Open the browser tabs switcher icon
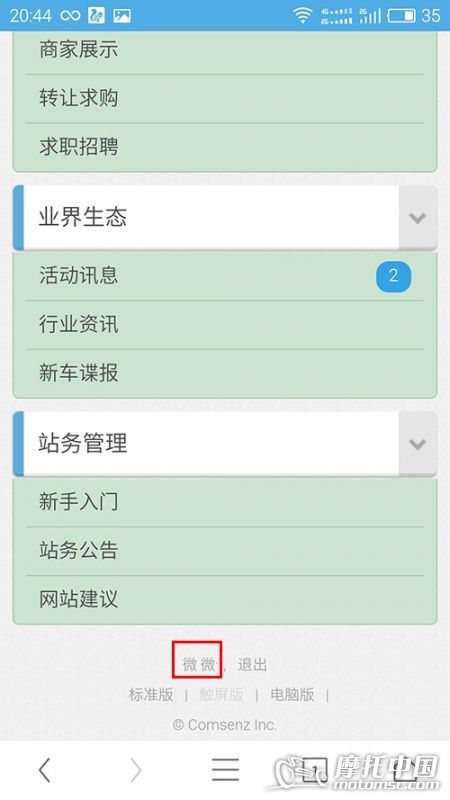This screenshot has height=800, width=450. 313,770
